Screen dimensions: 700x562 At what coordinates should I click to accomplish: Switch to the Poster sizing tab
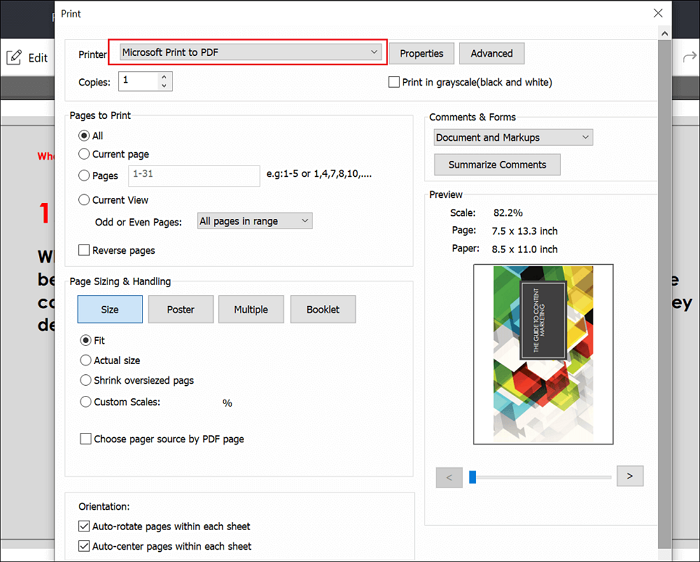pyautogui.click(x=181, y=309)
